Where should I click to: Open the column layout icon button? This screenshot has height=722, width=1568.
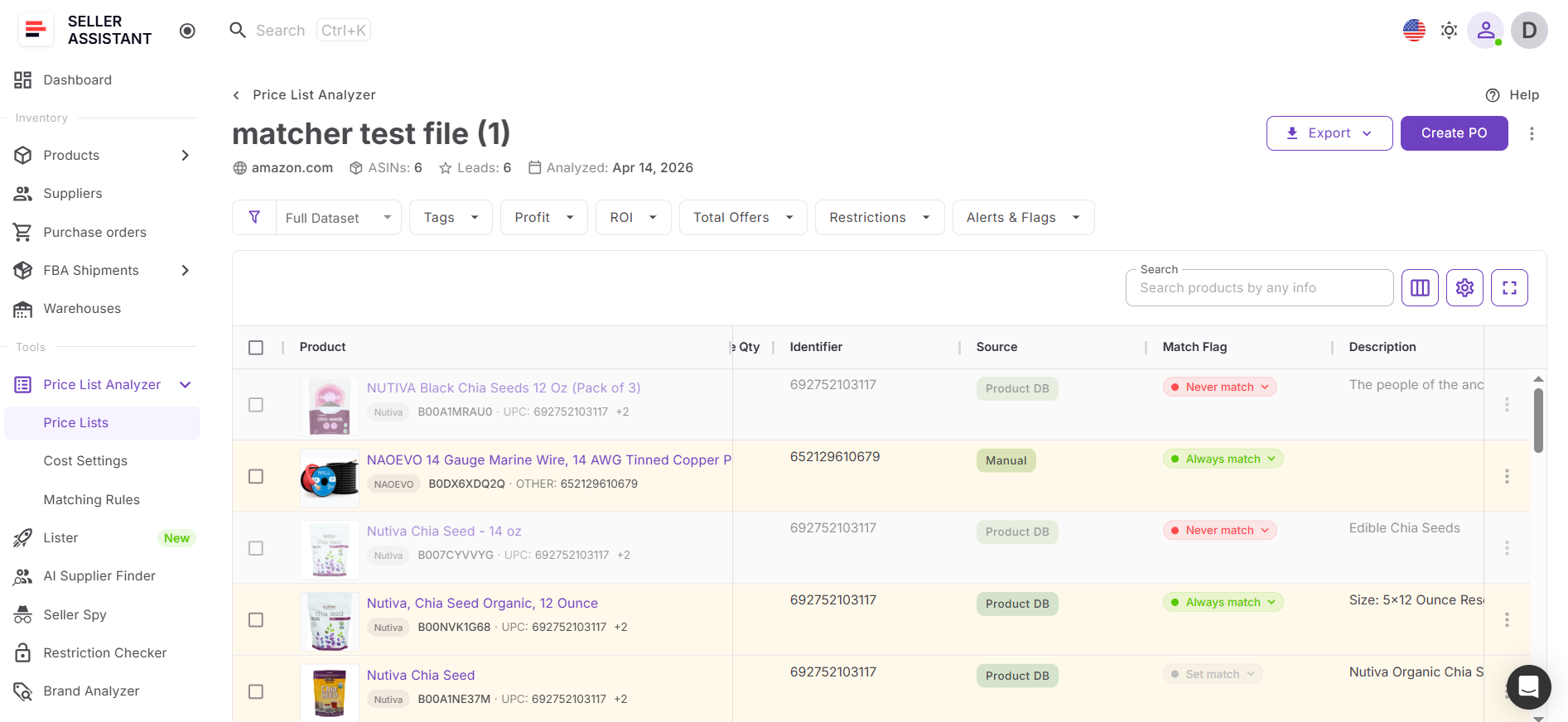pos(1420,287)
